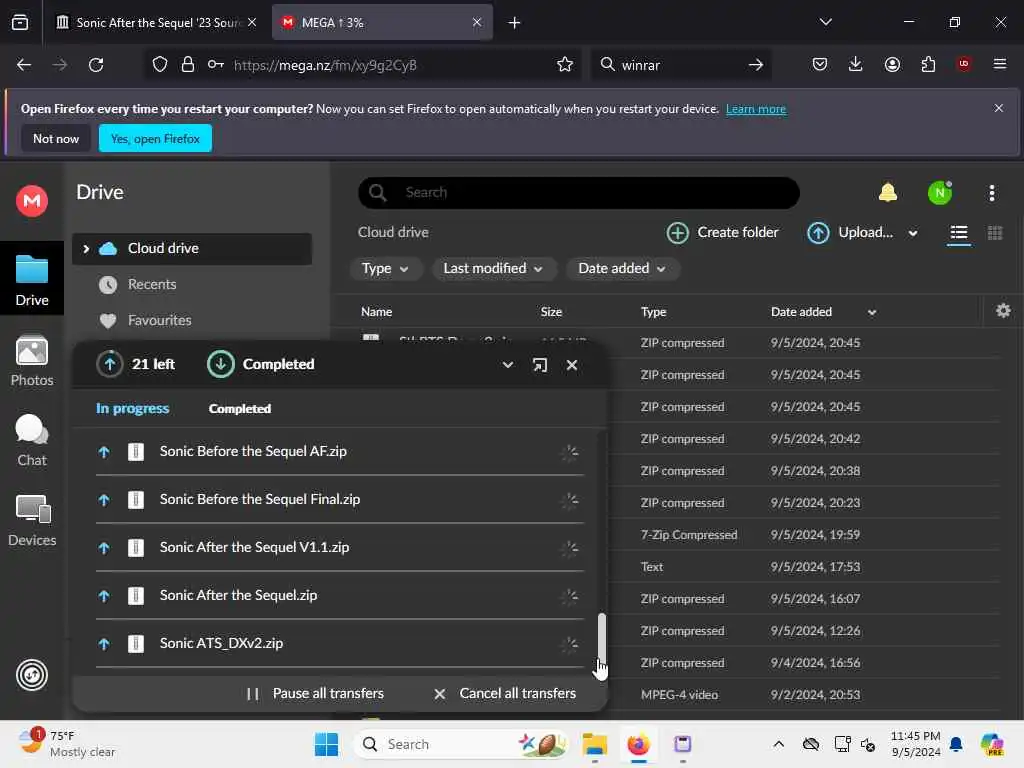Click the 21 left uploads indicator

[136, 364]
